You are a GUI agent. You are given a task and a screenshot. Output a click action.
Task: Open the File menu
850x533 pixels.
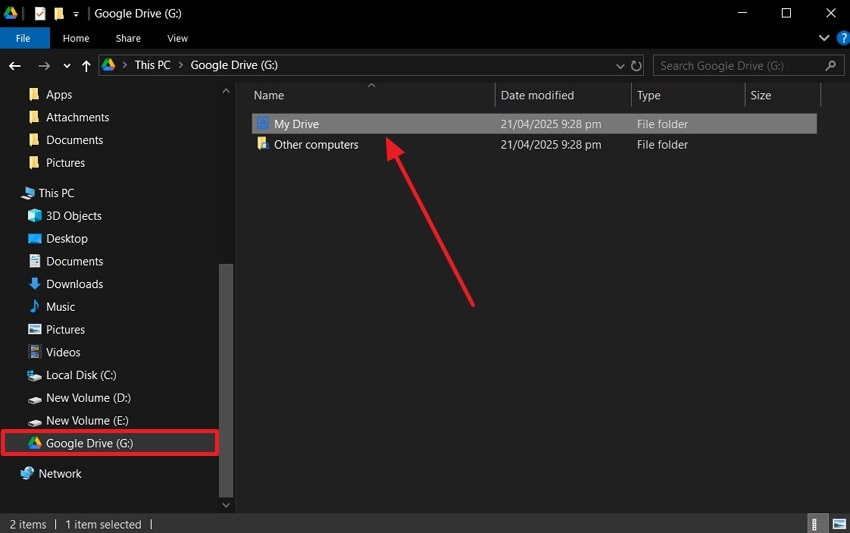[x=23, y=38]
